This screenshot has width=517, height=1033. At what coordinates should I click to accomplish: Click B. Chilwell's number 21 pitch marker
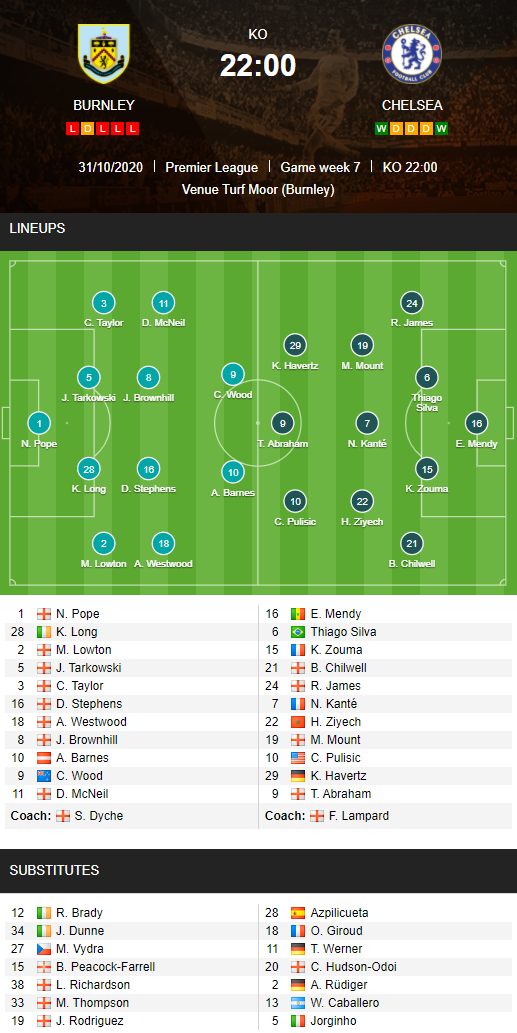tap(412, 544)
